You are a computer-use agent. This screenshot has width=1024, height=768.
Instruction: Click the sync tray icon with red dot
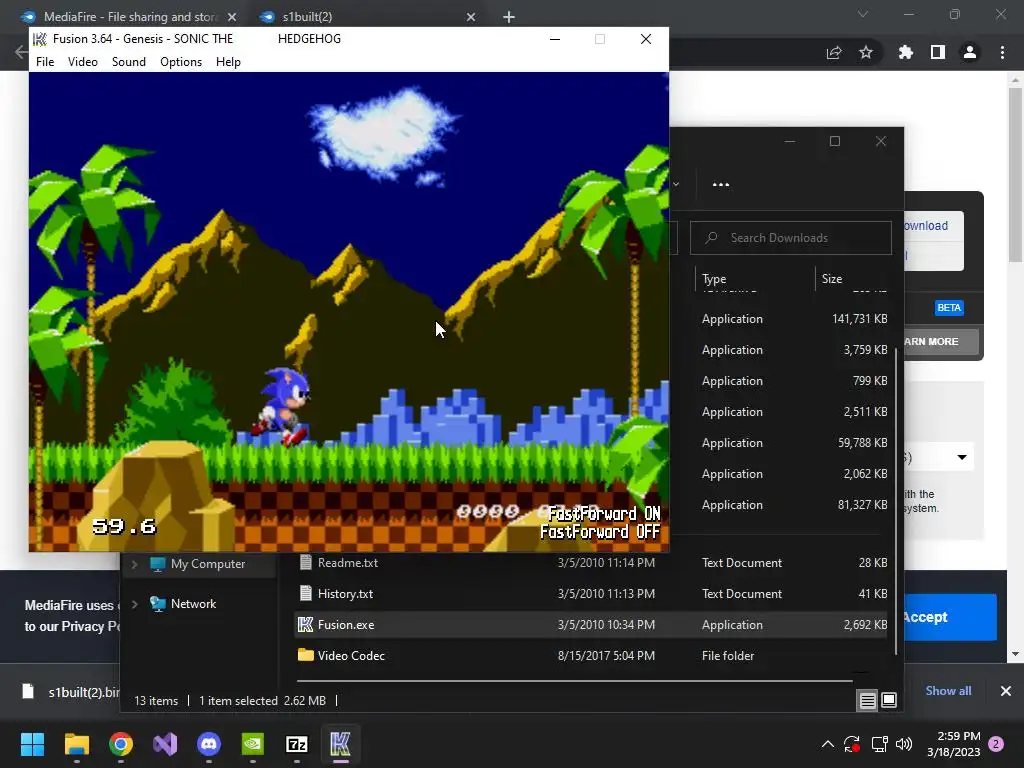(x=852, y=744)
